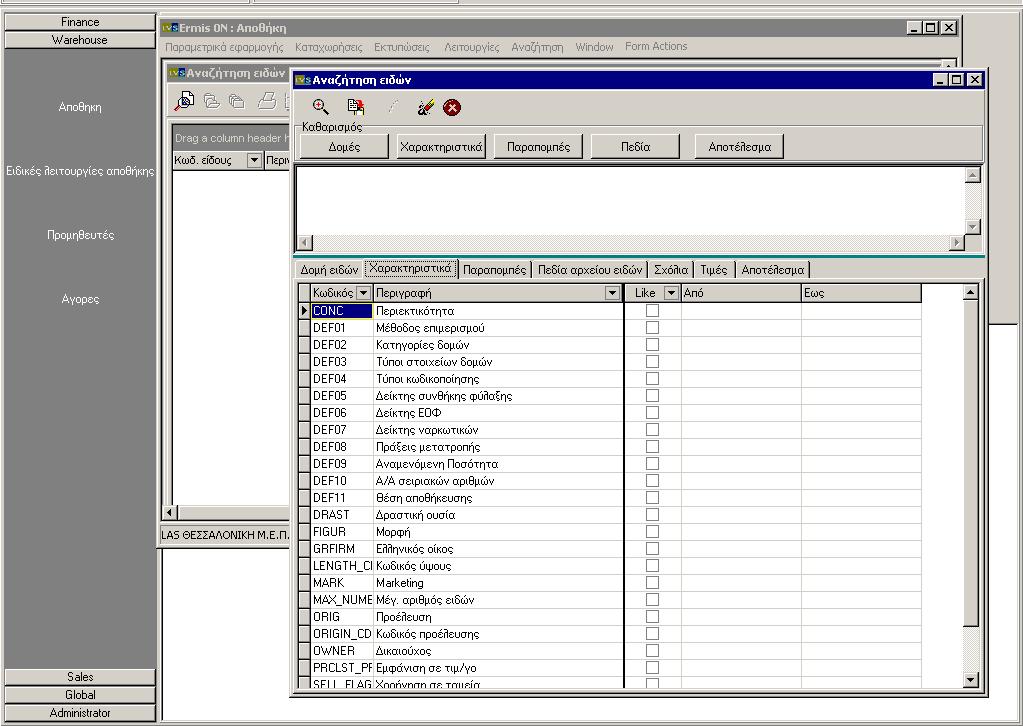1023x726 pixels.
Task: Select the Δείκτης ναρκωτικών description cell
Action: pos(498,430)
